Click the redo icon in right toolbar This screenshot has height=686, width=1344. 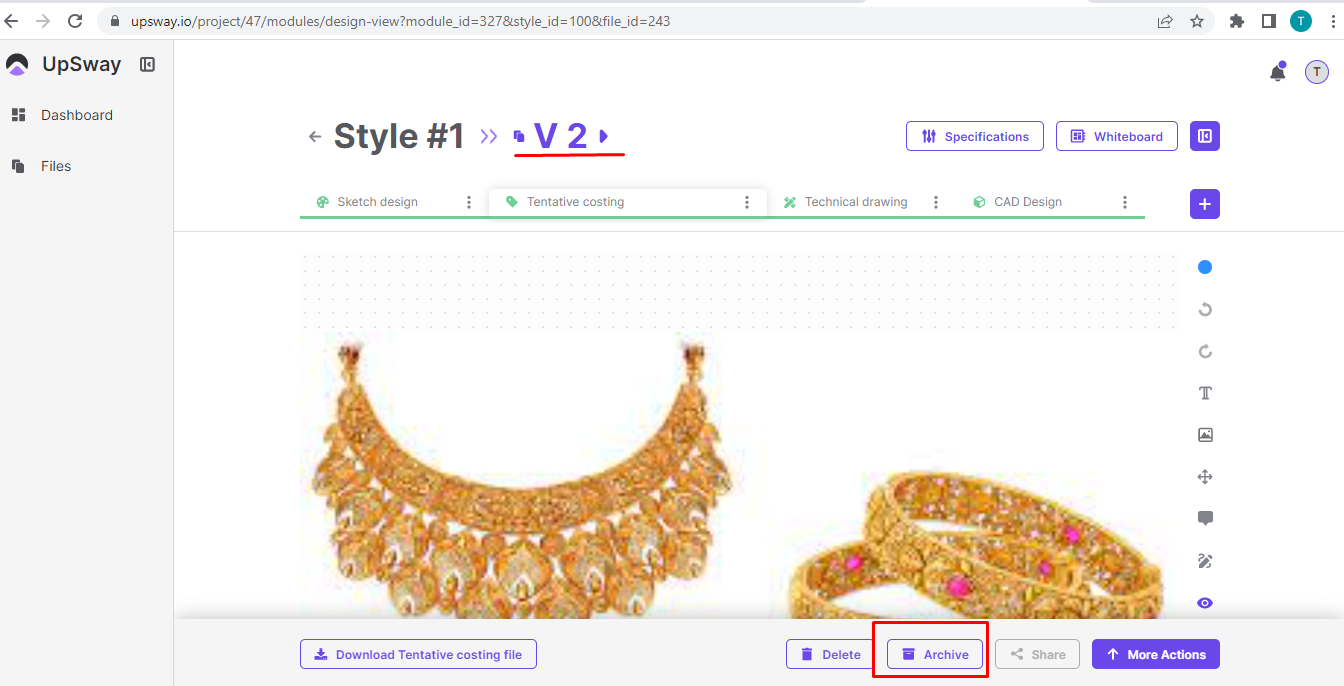pos(1205,351)
